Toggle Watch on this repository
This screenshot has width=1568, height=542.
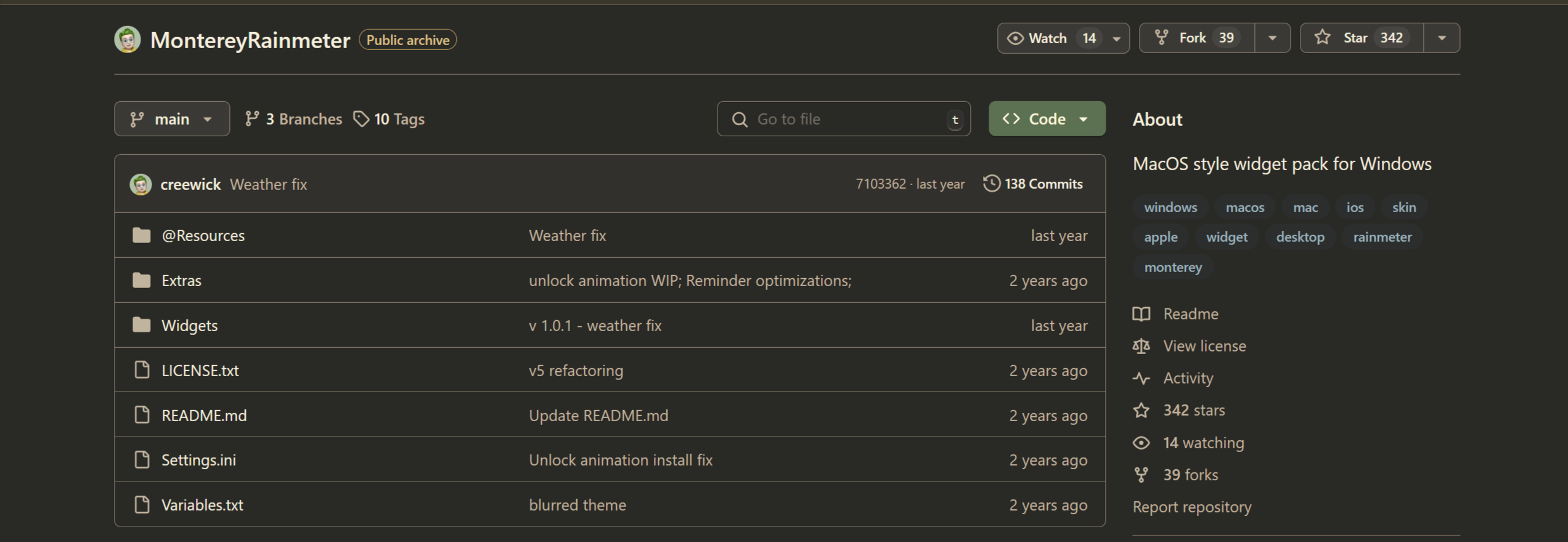(x=1047, y=38)
